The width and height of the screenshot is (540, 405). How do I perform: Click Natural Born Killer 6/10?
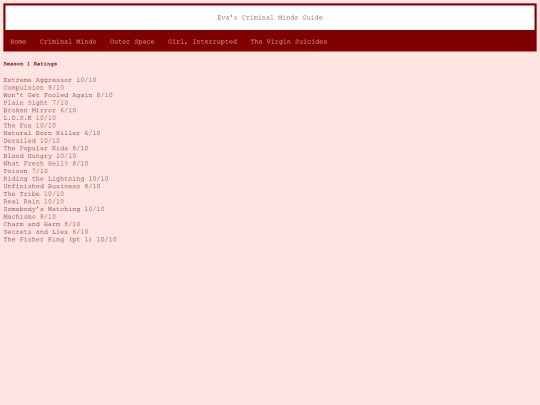pos(52,133)
